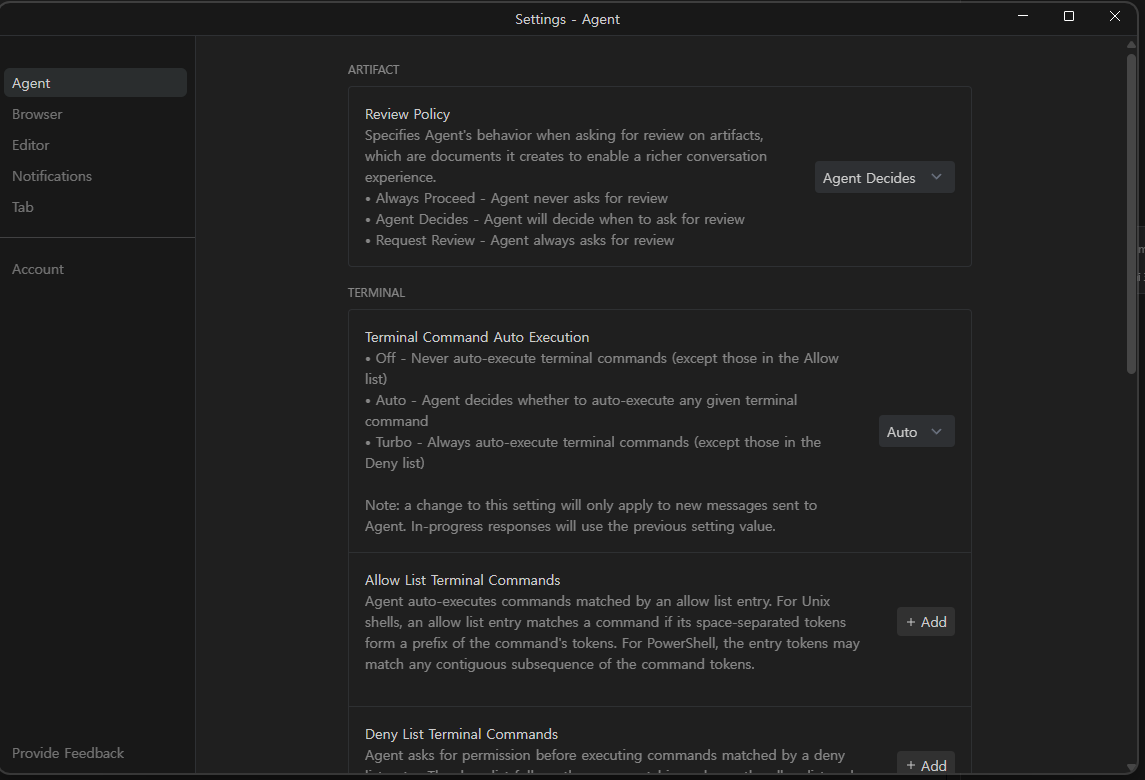Image resolution: width=1145 pixels, height=780 pixels.
Task: Maximize the Settings window
Action: coord(1069,16)
